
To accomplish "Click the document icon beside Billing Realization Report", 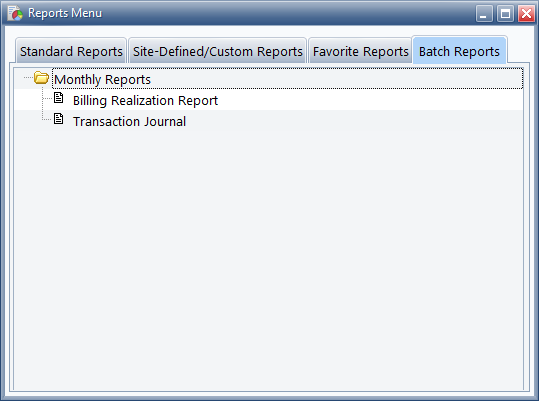I will (59, 98).
